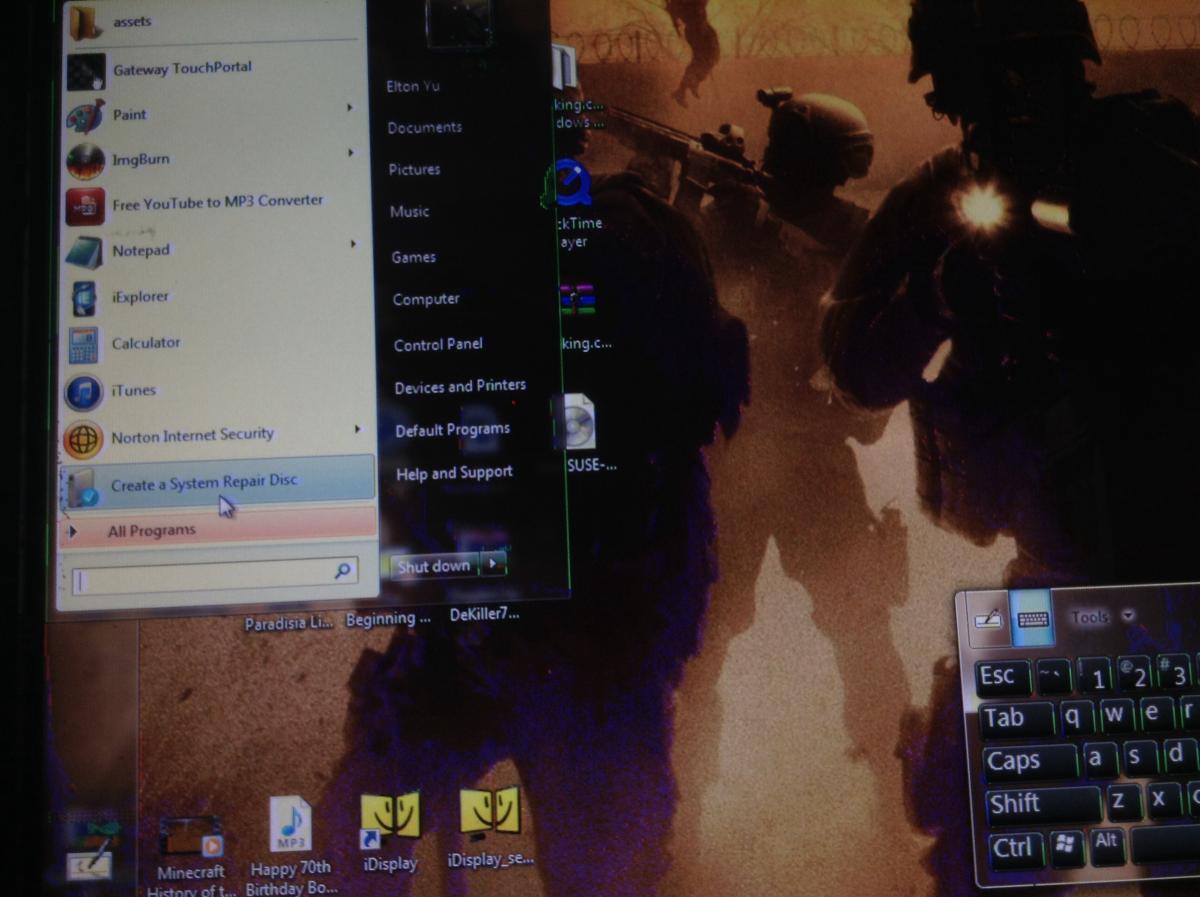Screen dimensions: 1200x897
Task: Open the Minecraft History video file
Action: (x=190, y=856)
